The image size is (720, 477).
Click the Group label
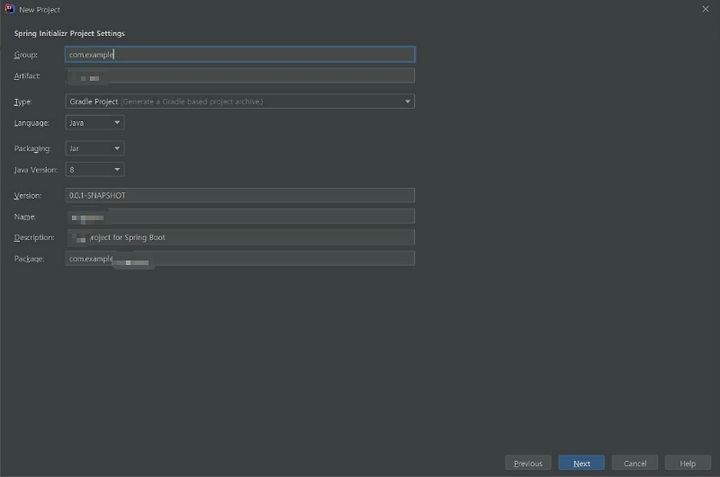[26, 55]
